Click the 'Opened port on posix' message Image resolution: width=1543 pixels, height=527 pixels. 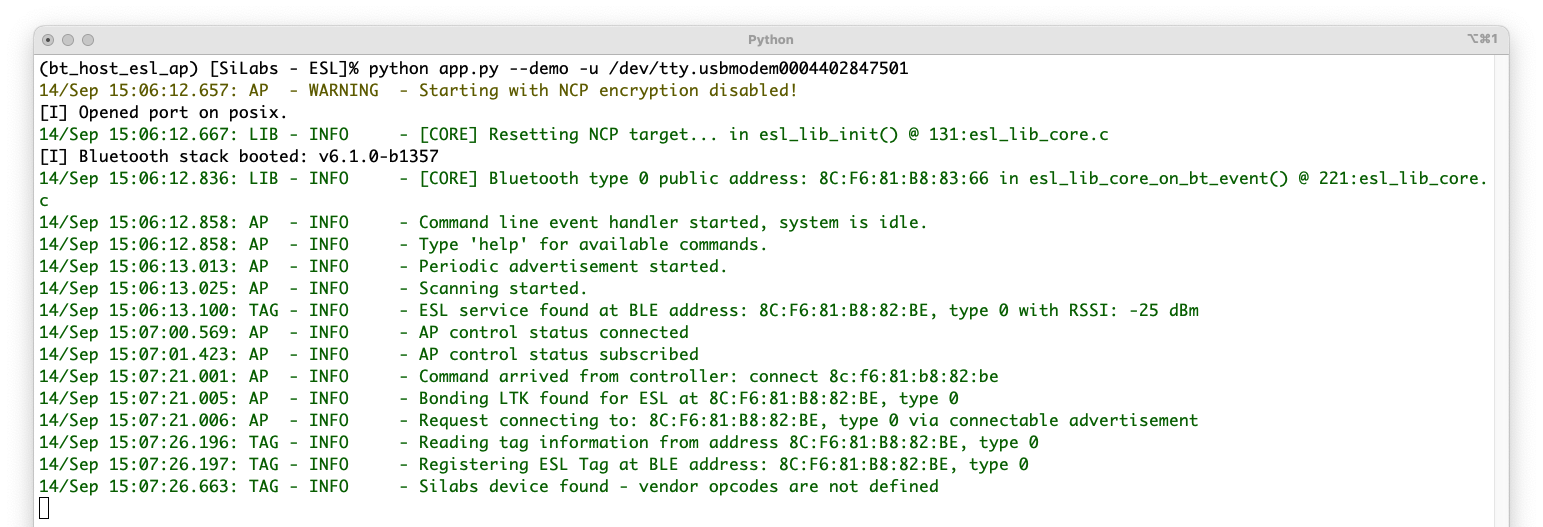pos(163,113)
